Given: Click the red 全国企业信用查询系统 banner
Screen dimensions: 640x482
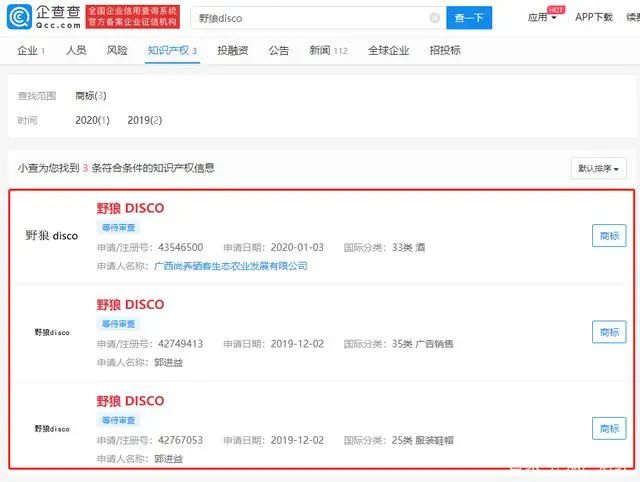Looking at the screenshot, I should (x=133, y=17).
